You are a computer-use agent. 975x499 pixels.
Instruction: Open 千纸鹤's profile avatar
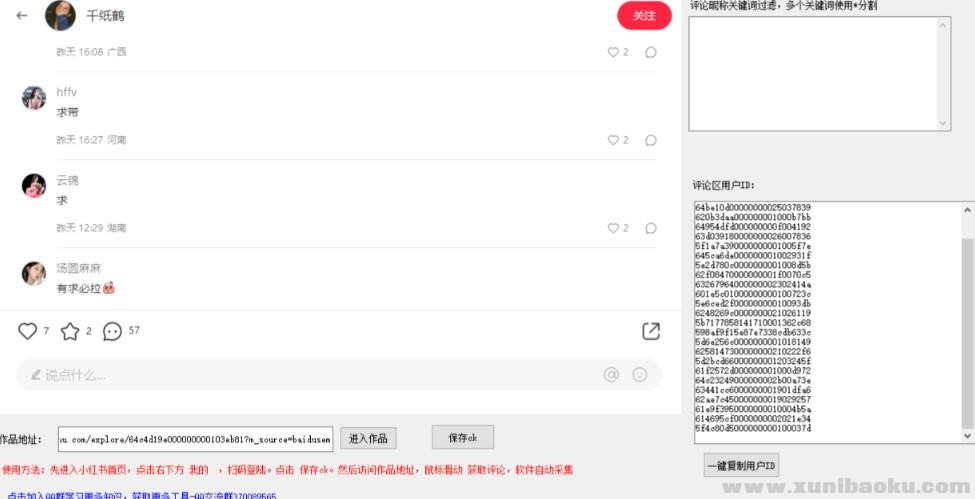pos(60,16)
